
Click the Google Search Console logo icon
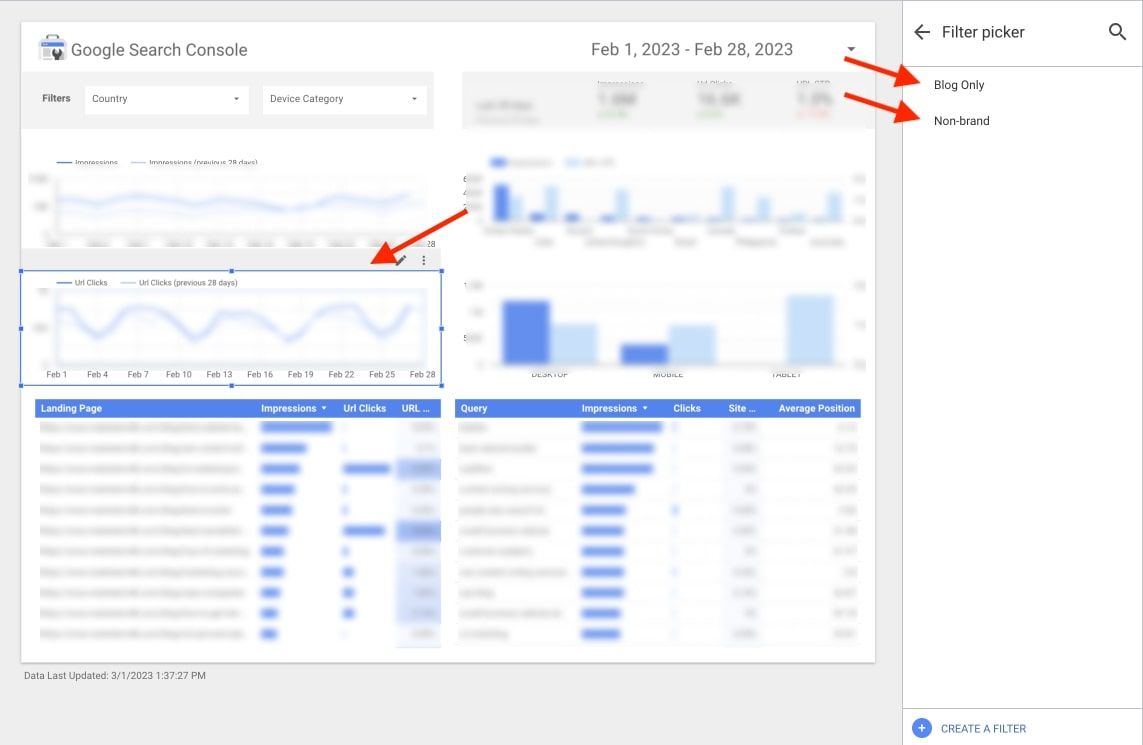point(52,49)
